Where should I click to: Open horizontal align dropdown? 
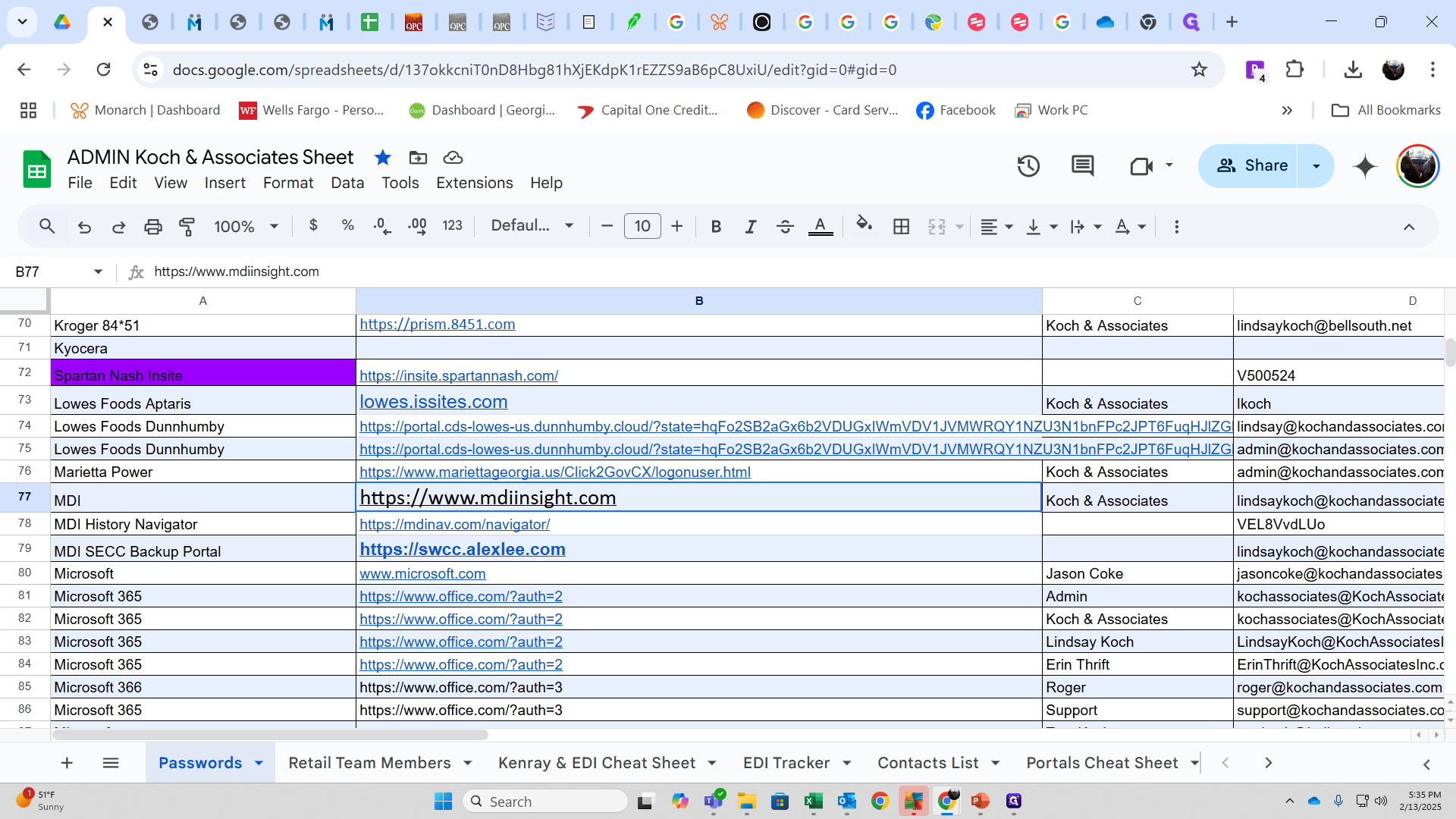click(x=996, y=226)
